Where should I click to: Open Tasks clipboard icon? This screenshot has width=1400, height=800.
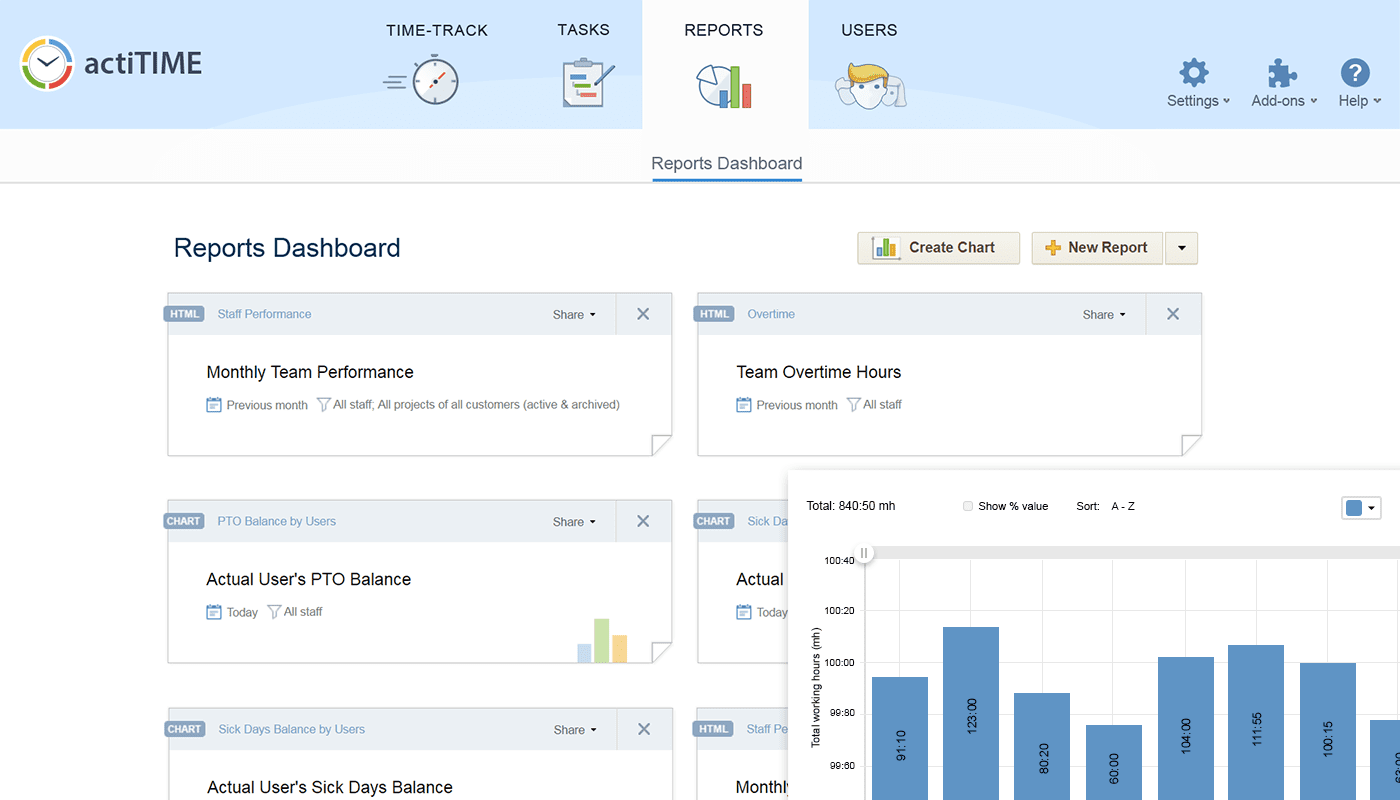coord(587,83)
